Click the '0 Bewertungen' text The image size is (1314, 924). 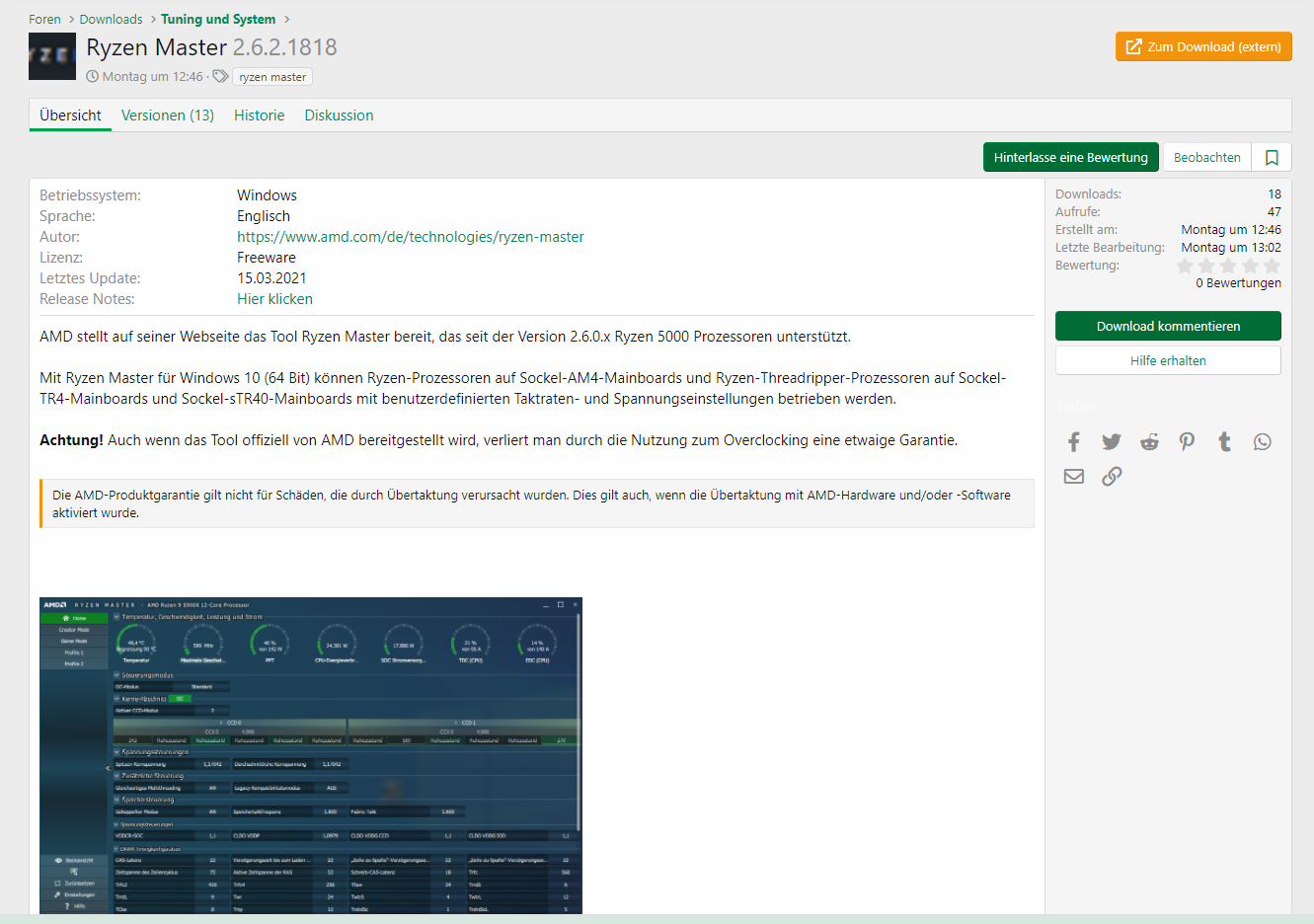pyautogui.click(x=1238, y=283)
